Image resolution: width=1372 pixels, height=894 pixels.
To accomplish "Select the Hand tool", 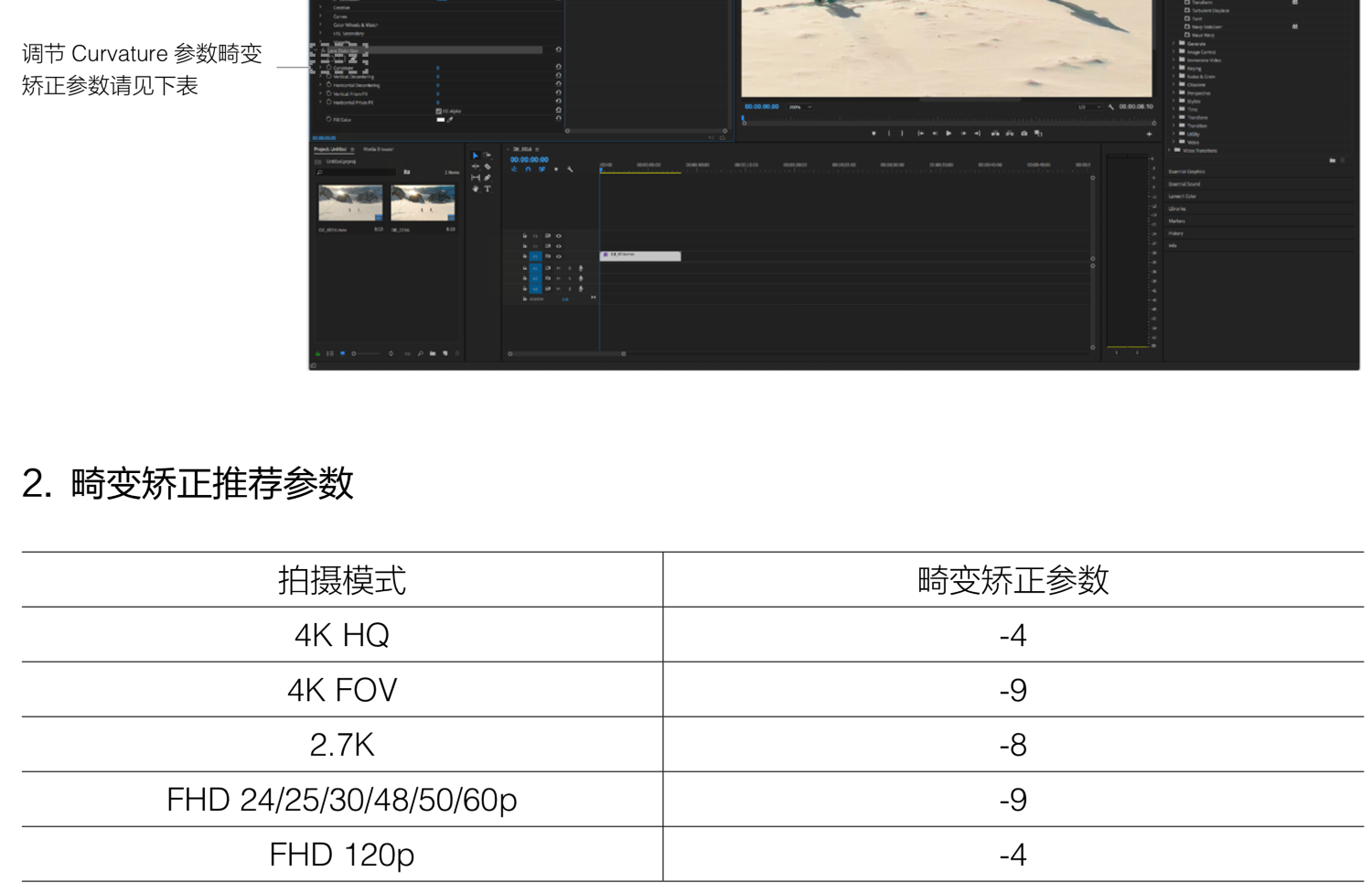I will [x=476, y=188].
